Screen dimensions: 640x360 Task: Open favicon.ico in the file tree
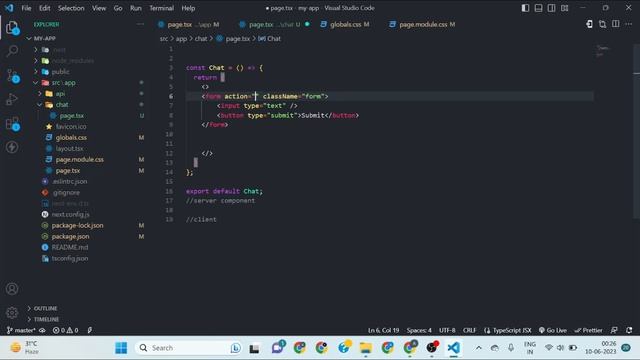(71, 127)
